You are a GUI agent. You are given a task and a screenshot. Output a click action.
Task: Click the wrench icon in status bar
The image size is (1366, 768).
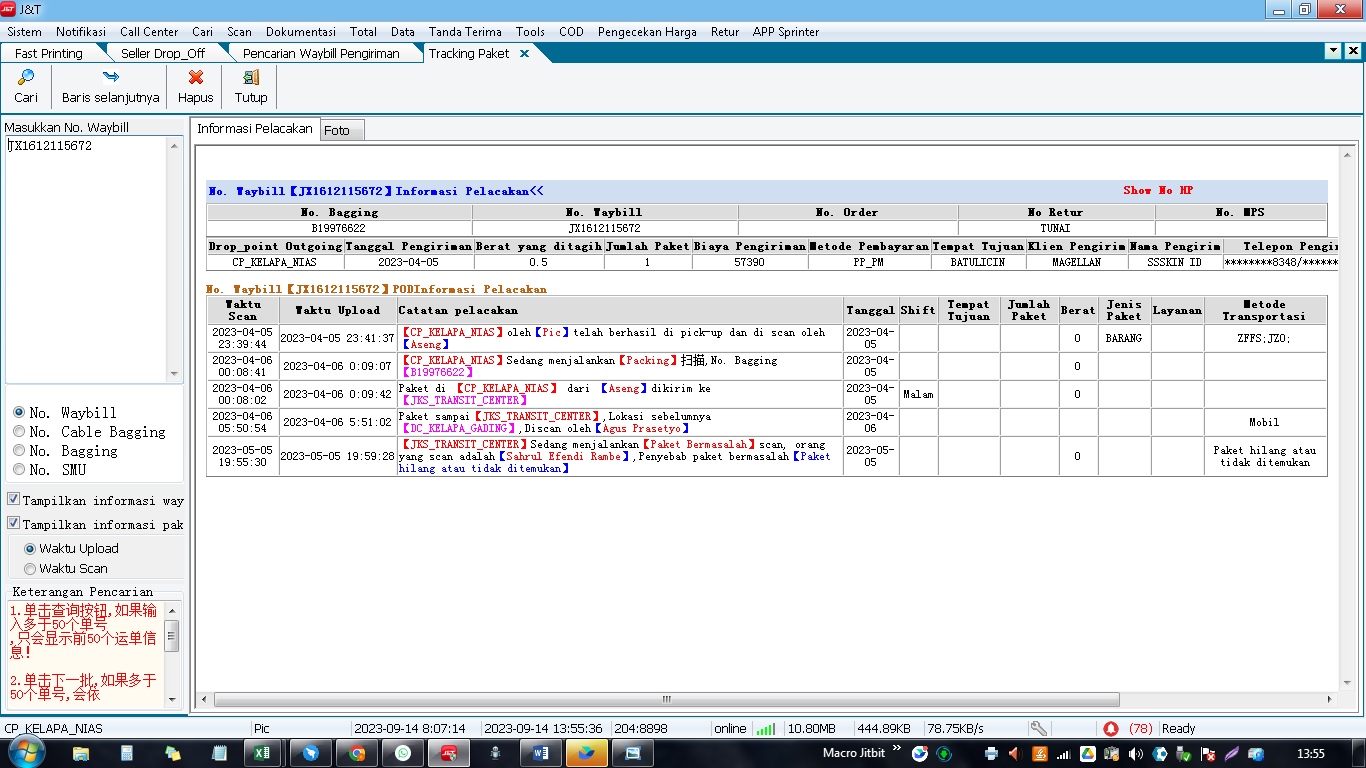coord(1039,728)
